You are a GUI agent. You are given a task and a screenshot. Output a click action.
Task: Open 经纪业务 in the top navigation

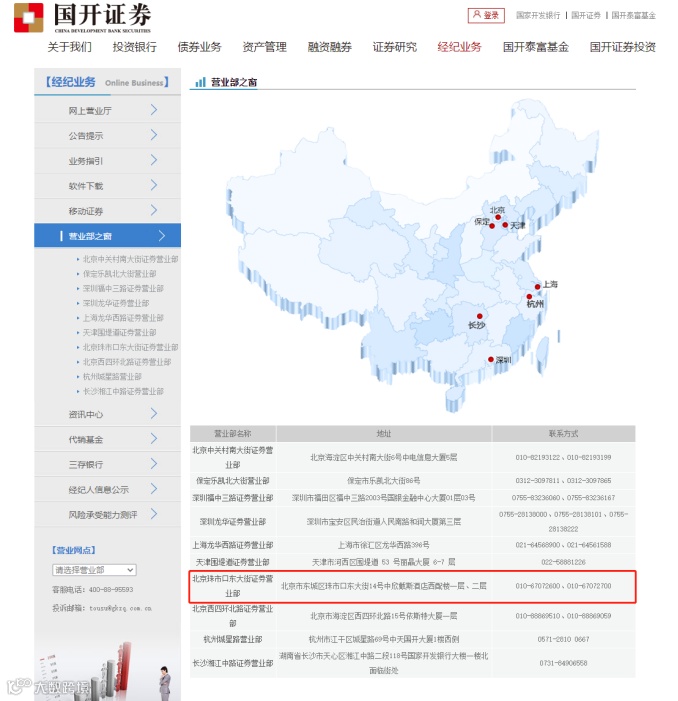(459, 47)
